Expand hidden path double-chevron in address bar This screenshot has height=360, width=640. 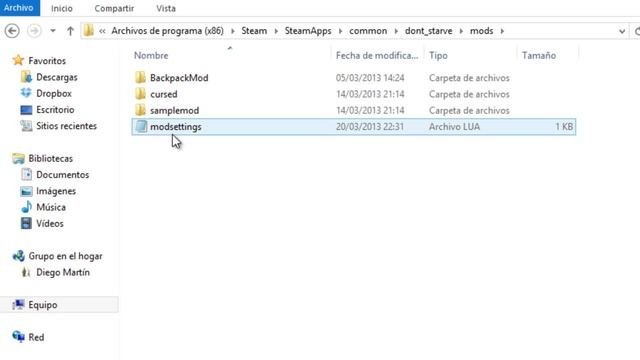(x=102, y=31)
